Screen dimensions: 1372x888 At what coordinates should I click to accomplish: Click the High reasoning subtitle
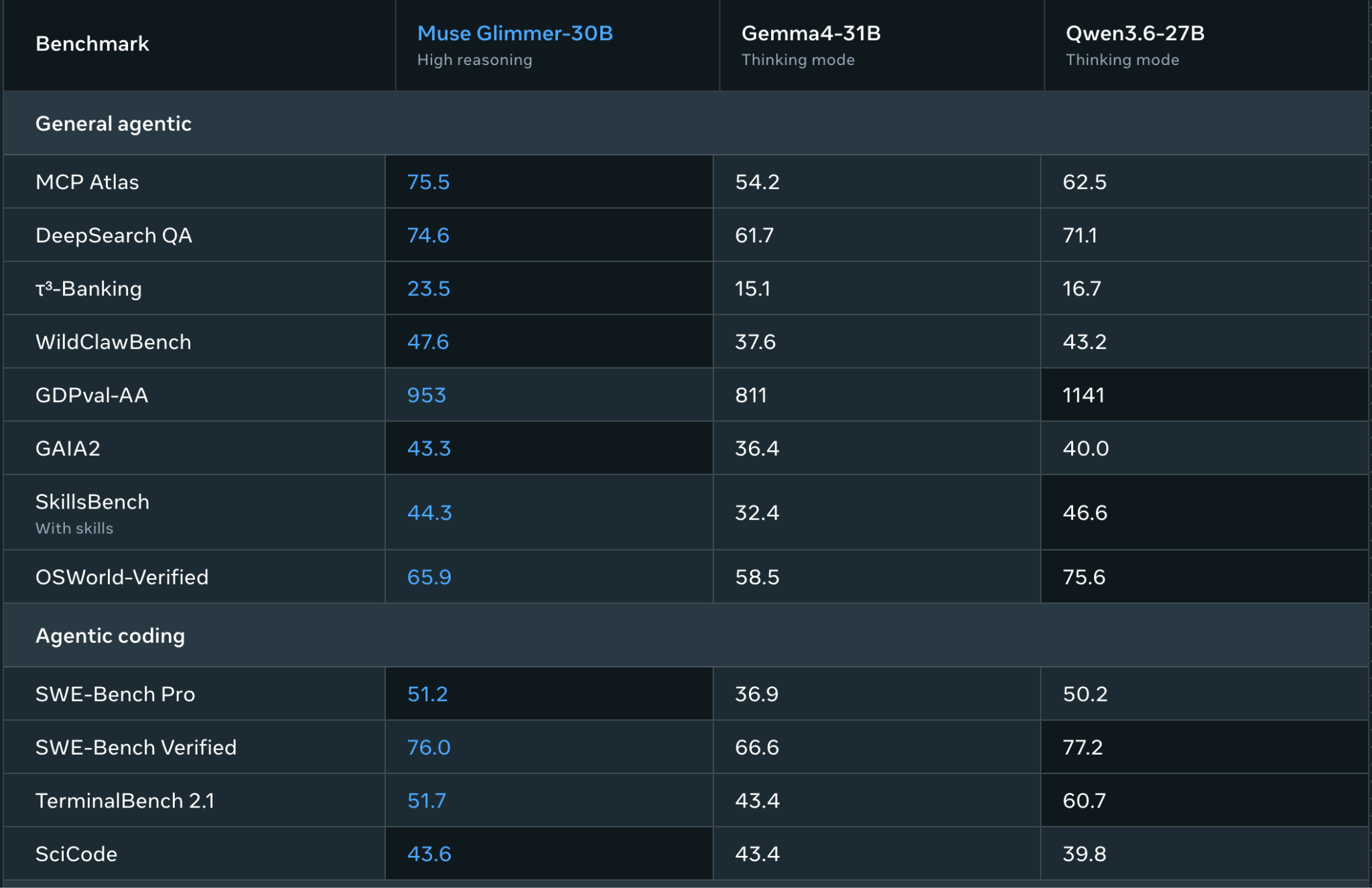[474, 60]
